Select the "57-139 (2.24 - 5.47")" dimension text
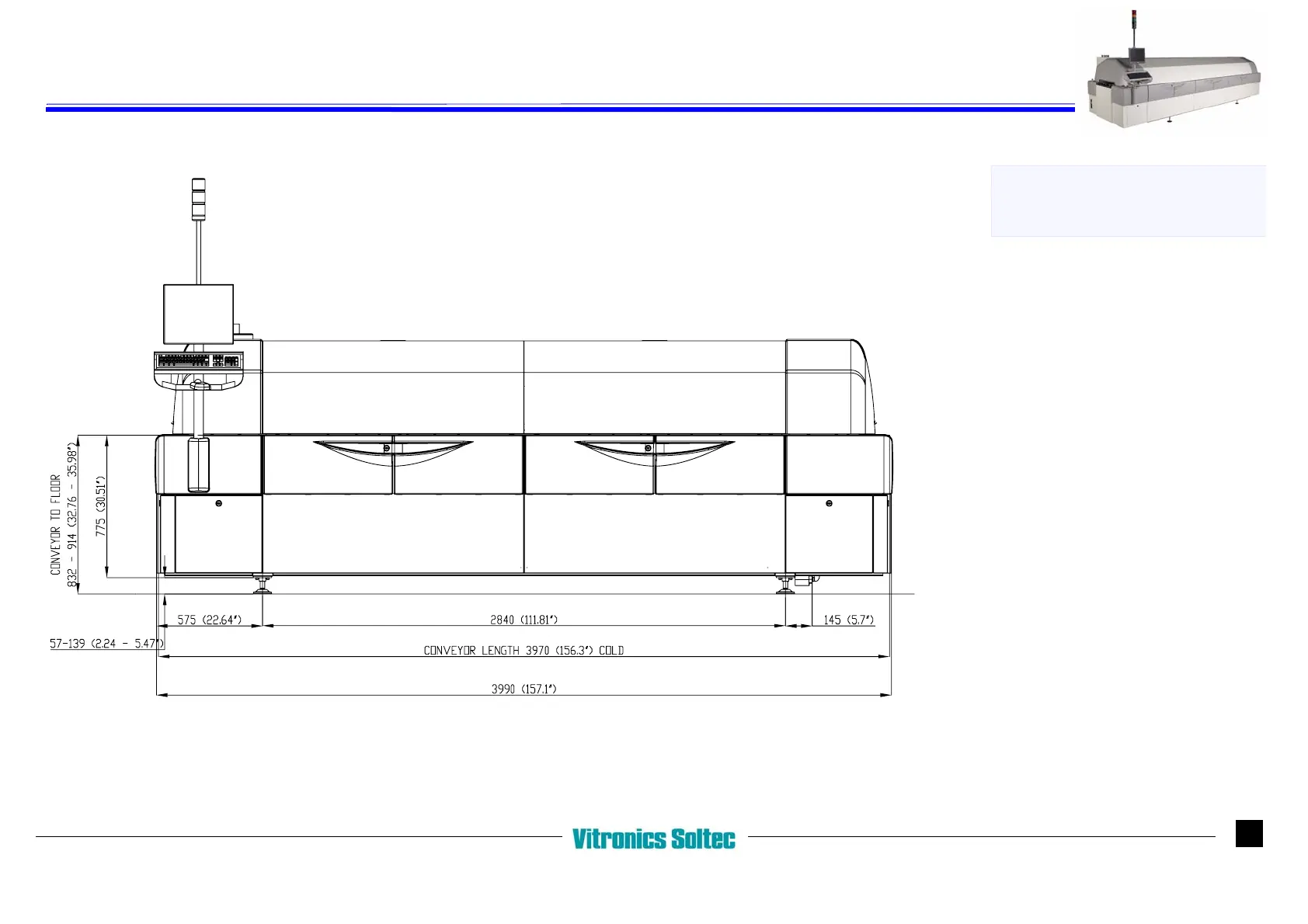This screenshot has width=1308, height=924. [x=107, y=644]
